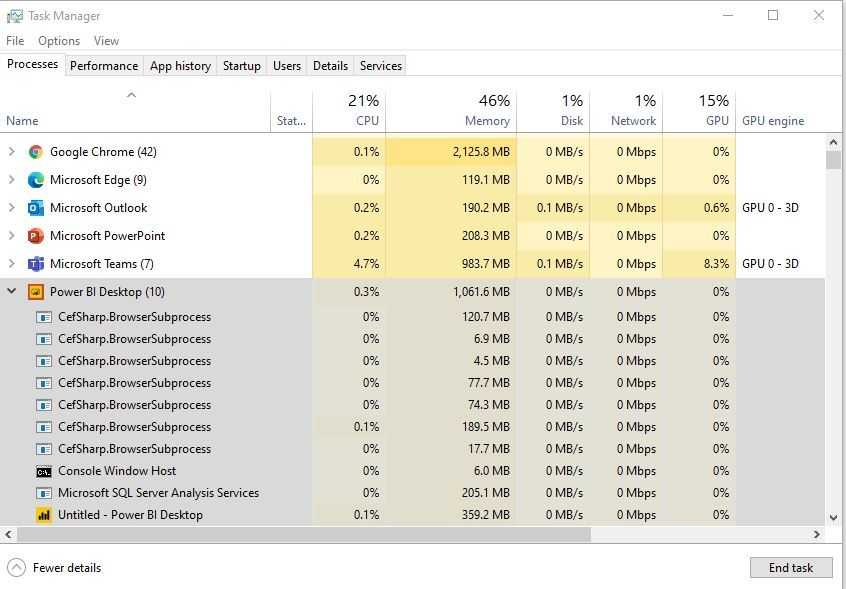Select the CefSharp row with 17.7 MB
846x589 pixels.
413,449
